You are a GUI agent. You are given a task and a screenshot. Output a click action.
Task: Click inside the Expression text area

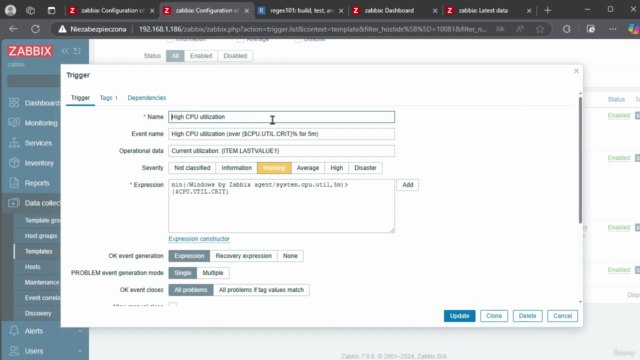282,206
